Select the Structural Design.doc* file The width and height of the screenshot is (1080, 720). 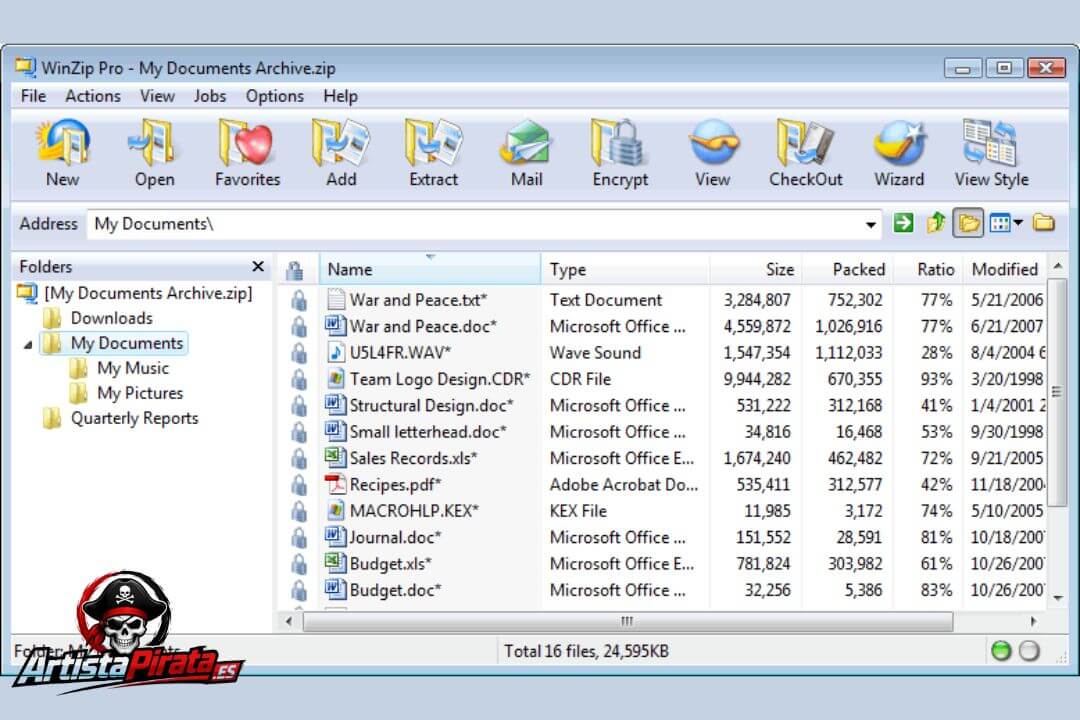(x=431, y=405)
